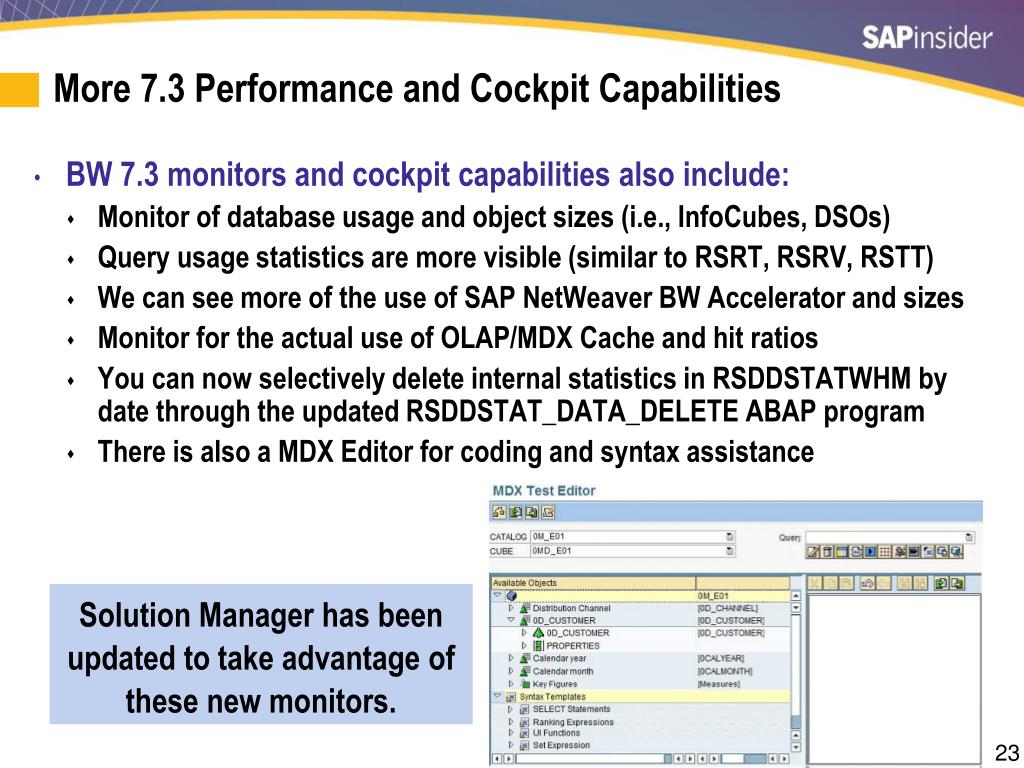Screen dimensions: 1024x768
Task: Collapse the Syntax Templates node
Action: tap(498, 696)
